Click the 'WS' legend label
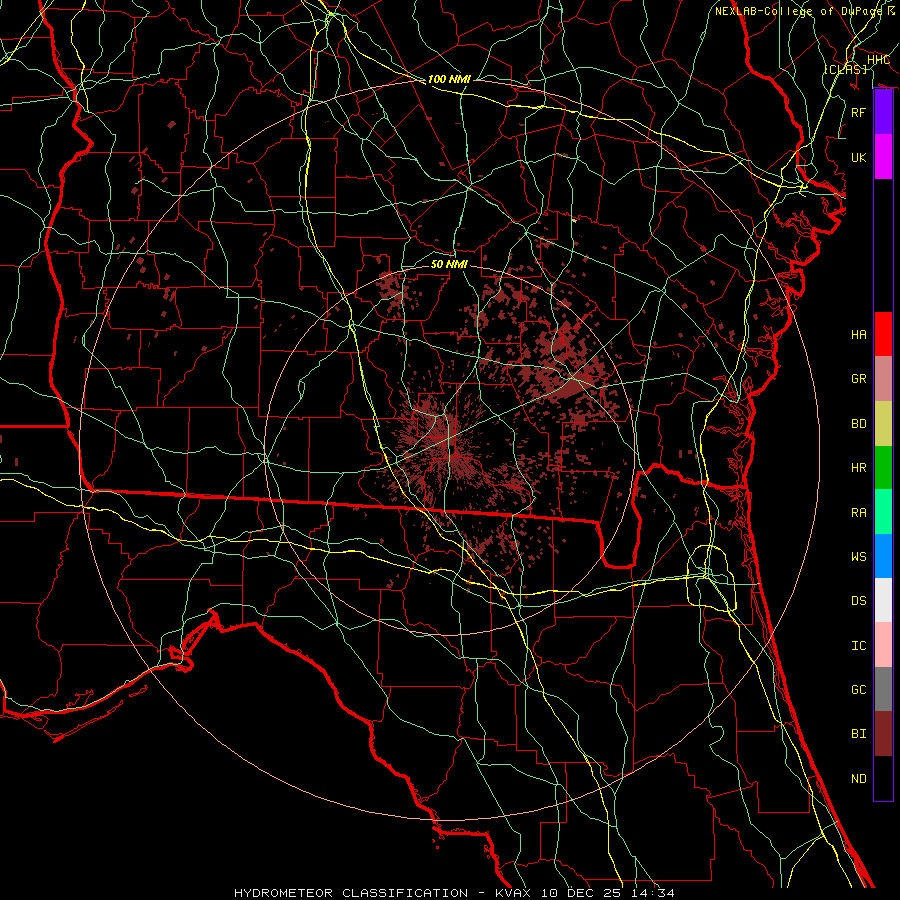The height and width of the screenshot is (900, 900). click(x=859, y=556)
